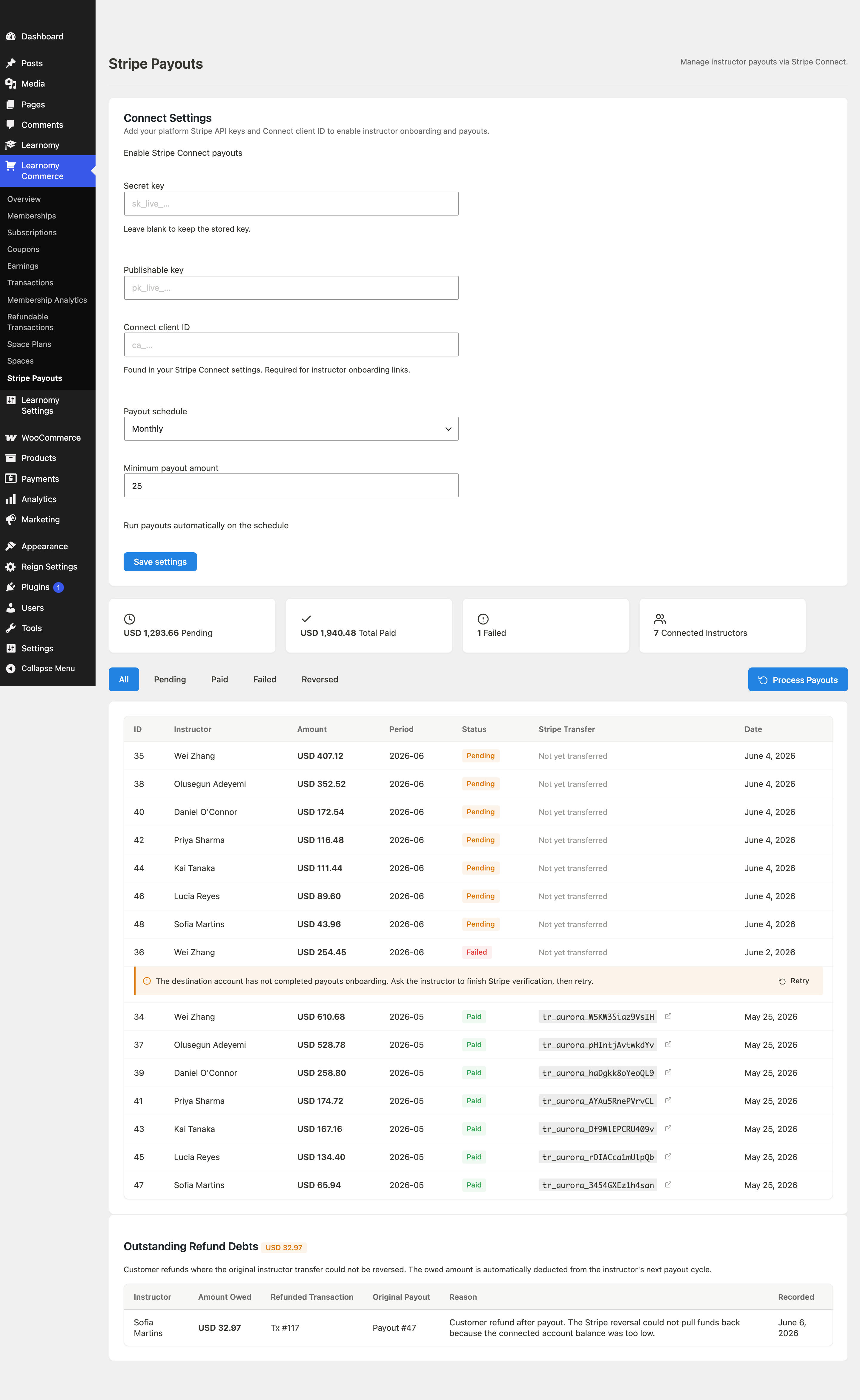Click the Marketing megaphone icon
Viewport: 860px width, 1400px height.
tap(10, 519)
